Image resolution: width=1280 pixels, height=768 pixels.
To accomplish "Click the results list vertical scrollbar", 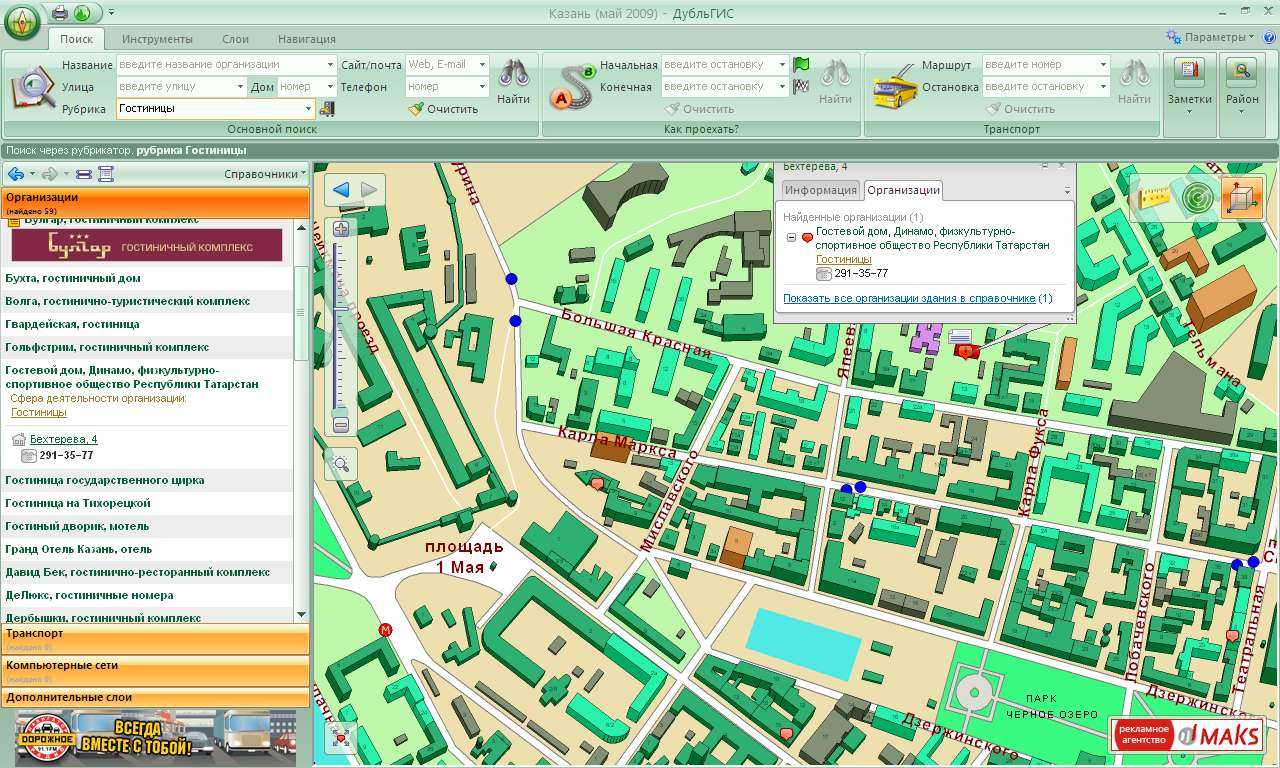I will [x=301, y=420].
